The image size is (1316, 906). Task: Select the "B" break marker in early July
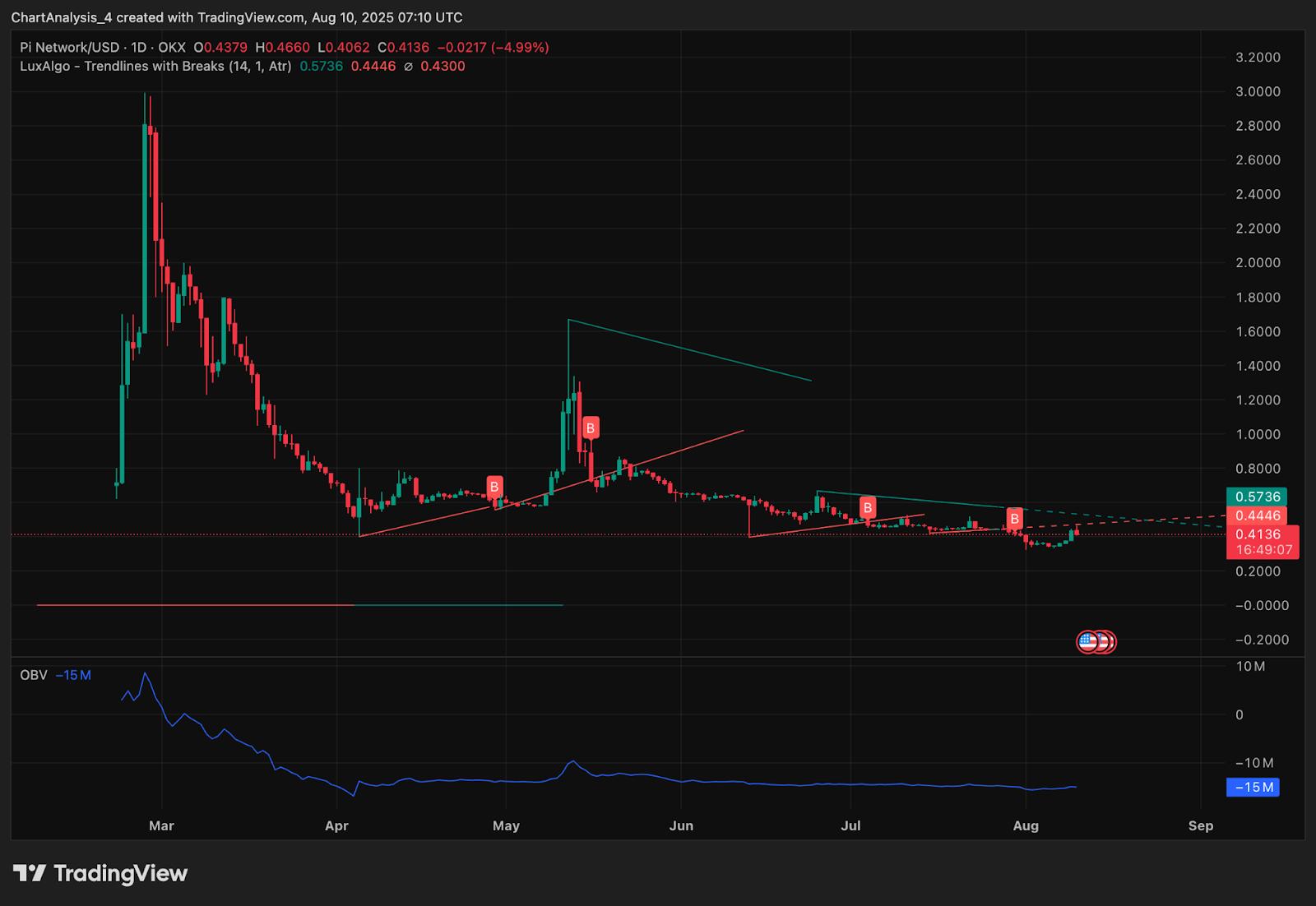tap(867, 507)
